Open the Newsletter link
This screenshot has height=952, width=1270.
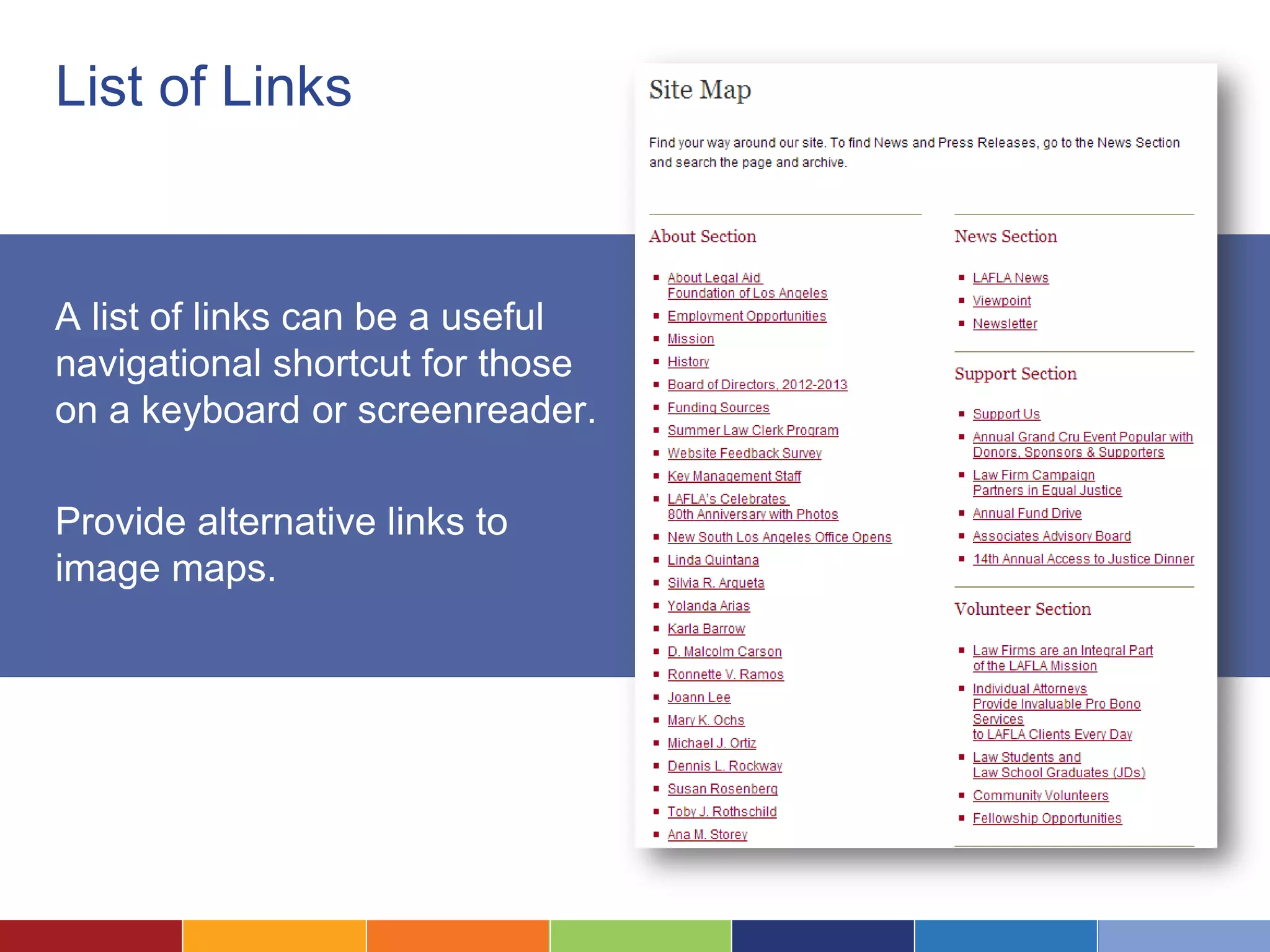coord(1005,324)
